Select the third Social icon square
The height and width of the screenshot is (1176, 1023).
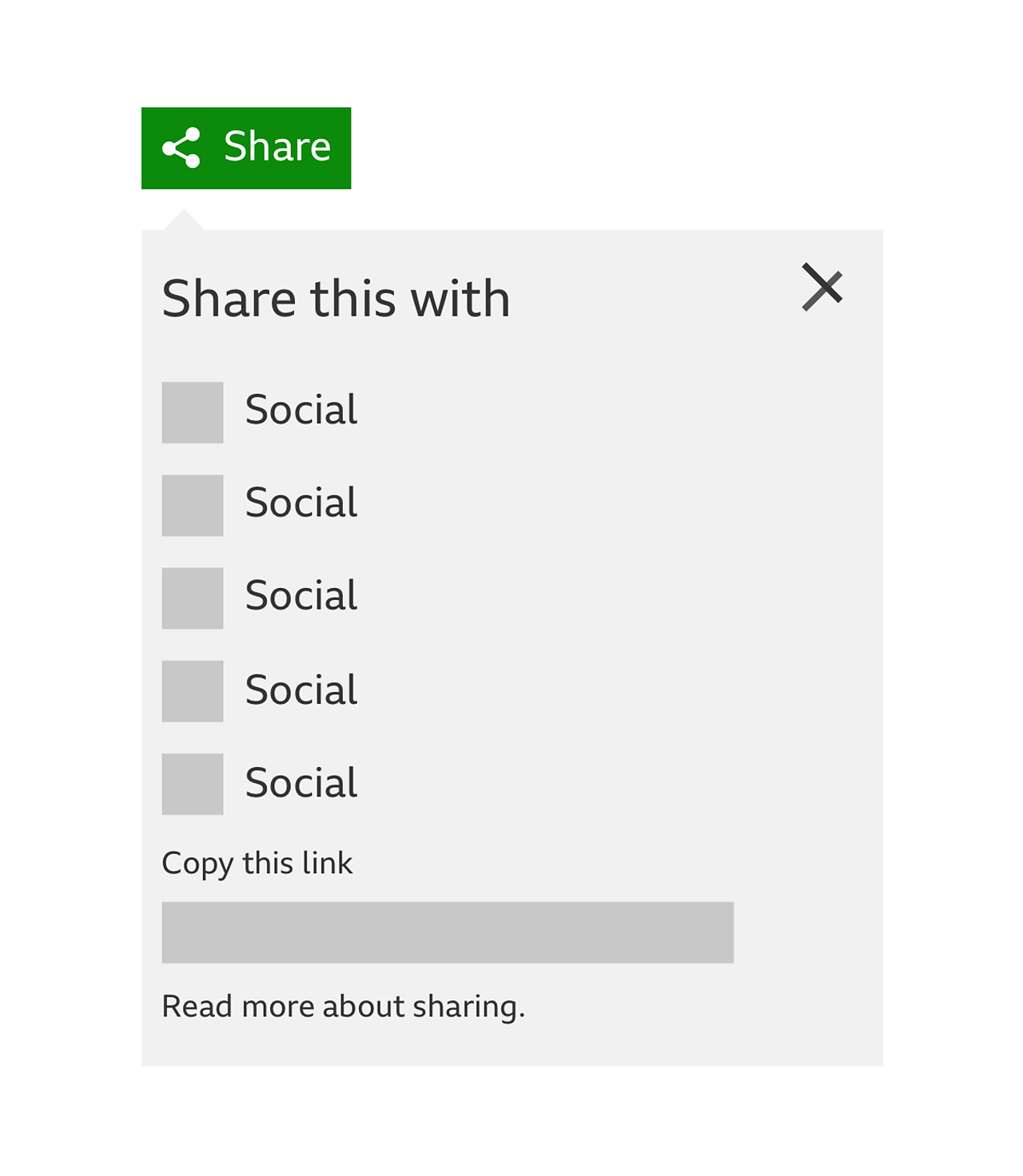[193, 598]
